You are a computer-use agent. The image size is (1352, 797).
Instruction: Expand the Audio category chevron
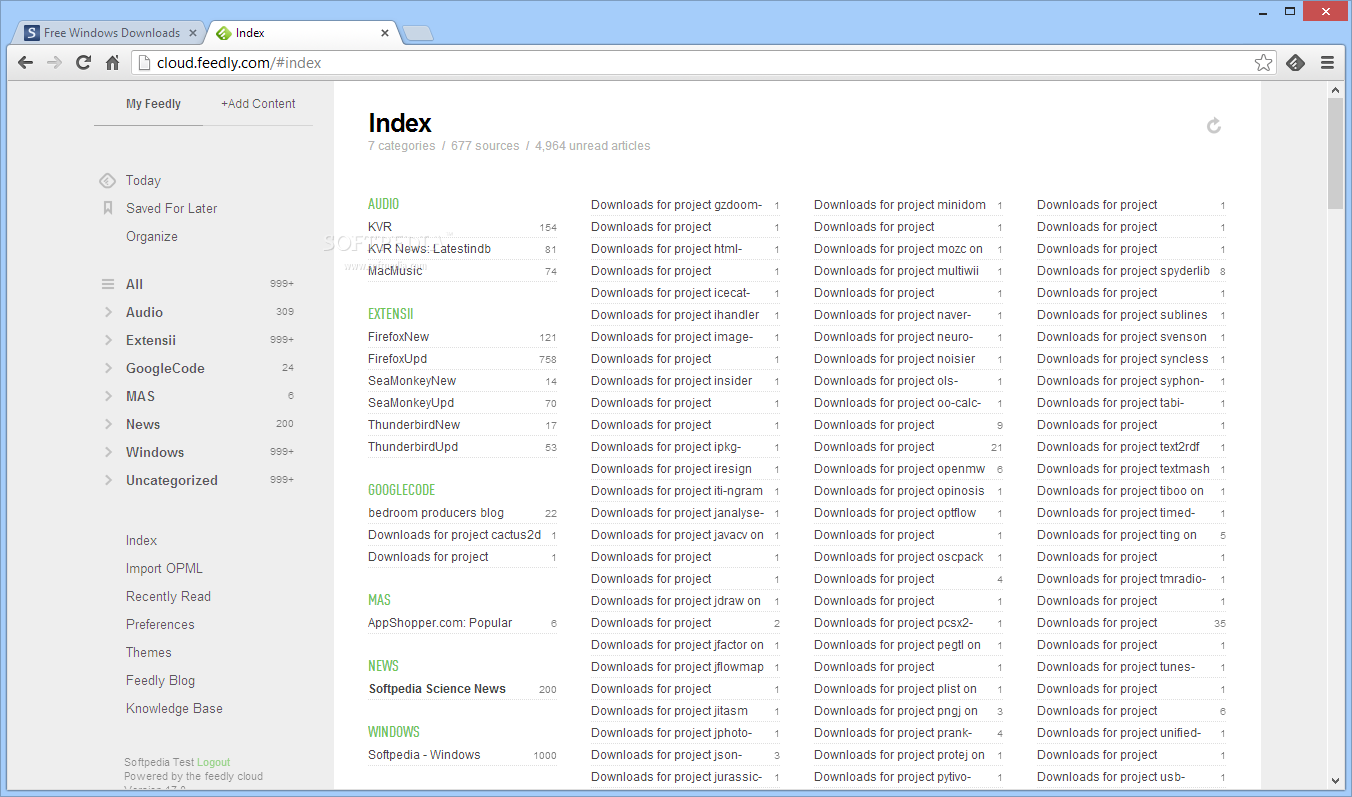point(107,312)
